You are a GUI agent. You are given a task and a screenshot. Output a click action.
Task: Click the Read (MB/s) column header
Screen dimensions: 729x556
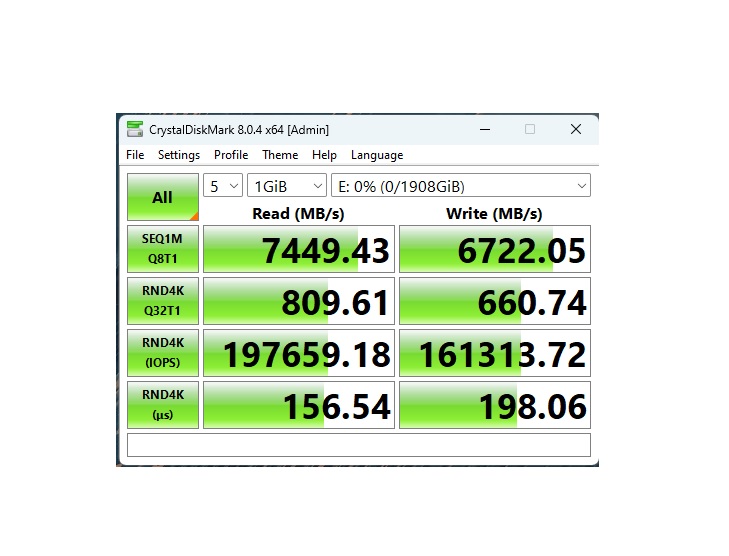(298, 214)
